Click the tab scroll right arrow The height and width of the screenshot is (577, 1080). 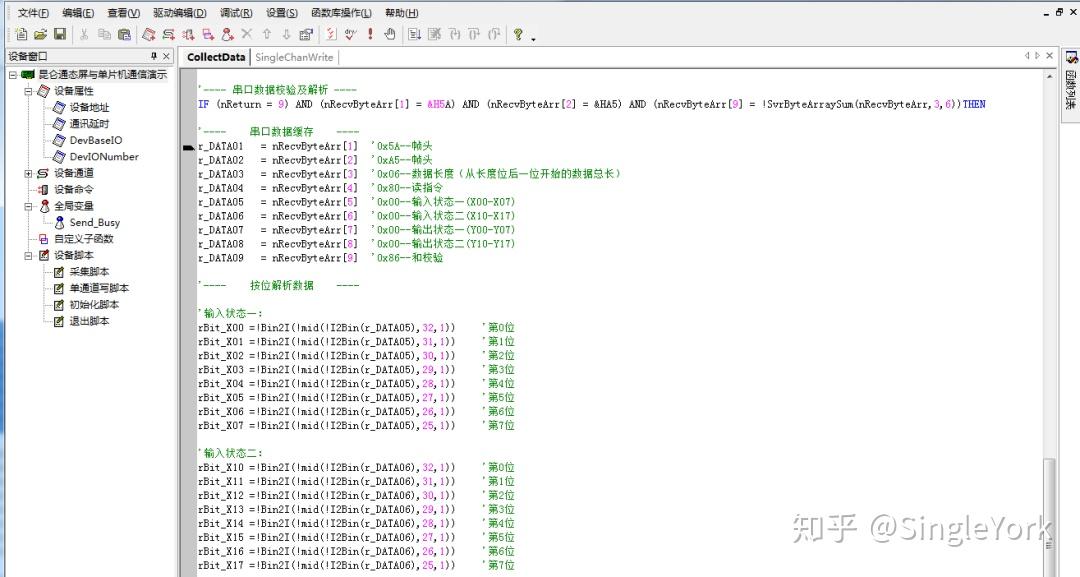tap(1037, 56)
